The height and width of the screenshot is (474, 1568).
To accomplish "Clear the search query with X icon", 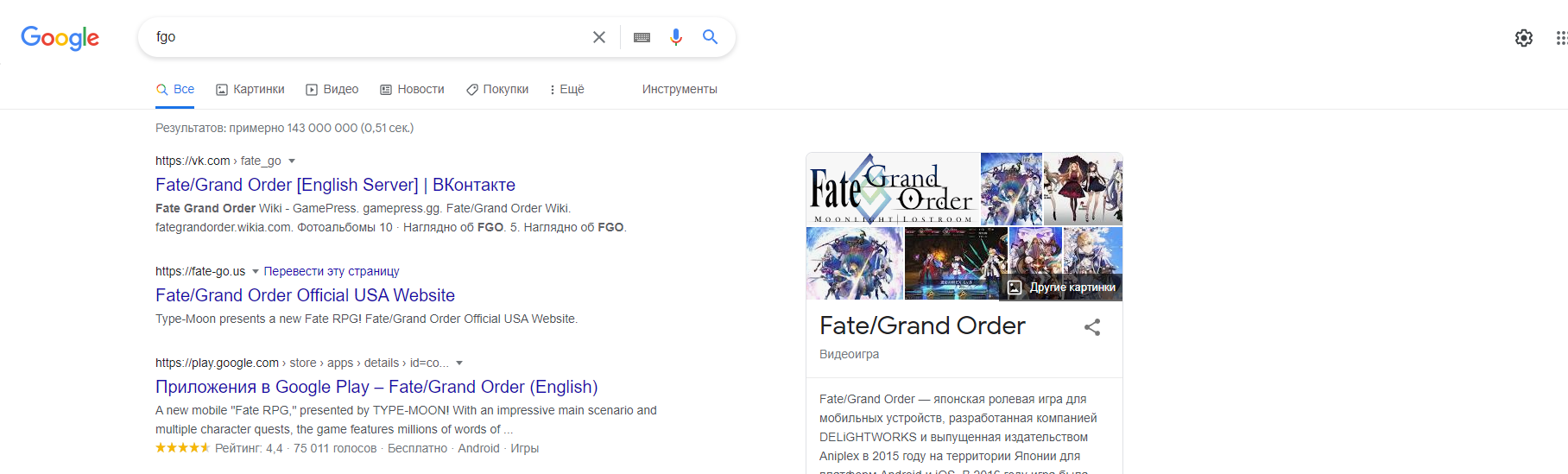I will pos(598,37).
